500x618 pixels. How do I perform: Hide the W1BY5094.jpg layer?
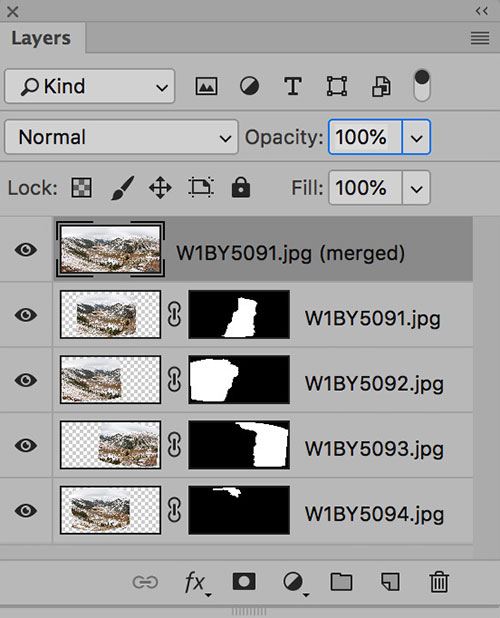[26, 510]
